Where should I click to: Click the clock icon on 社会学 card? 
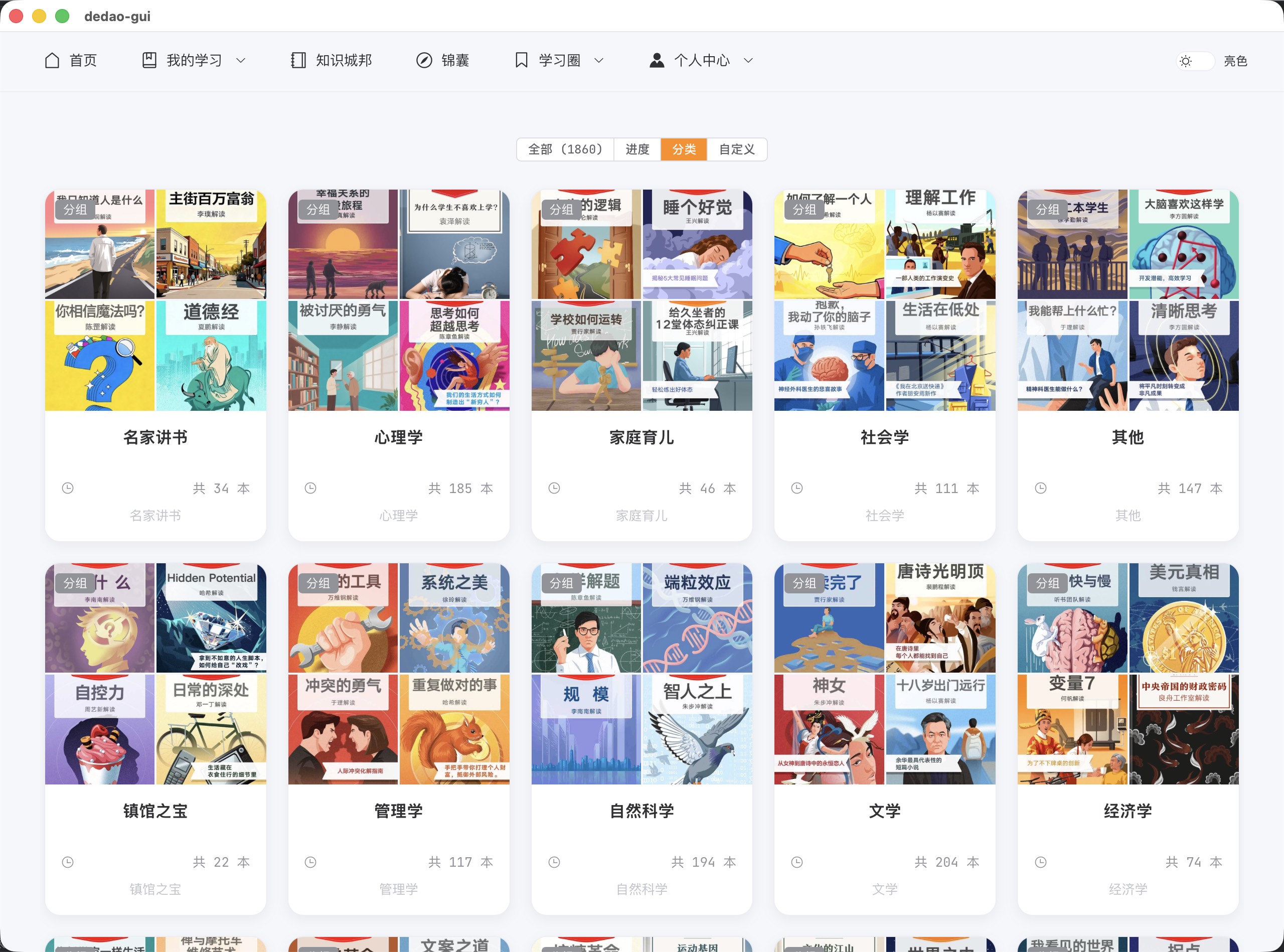[797, 488]
